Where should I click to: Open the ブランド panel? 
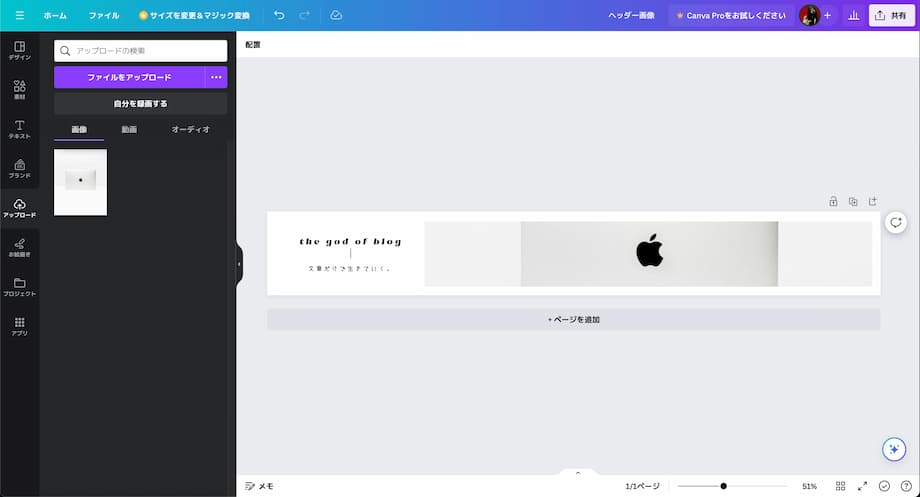[19, 168]
